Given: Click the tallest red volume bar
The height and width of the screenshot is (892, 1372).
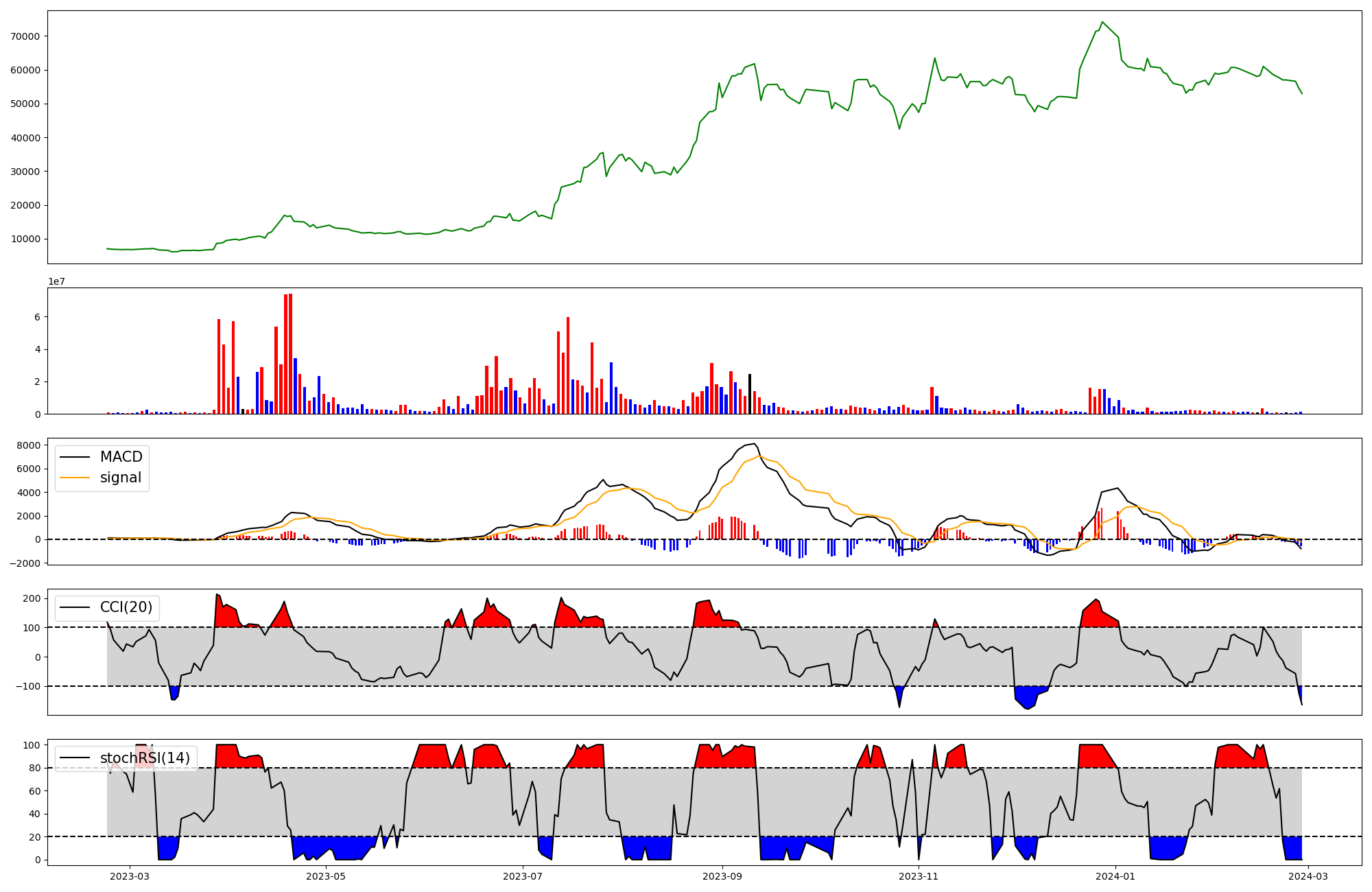Looking at the screenshot, I should point(291,354).
